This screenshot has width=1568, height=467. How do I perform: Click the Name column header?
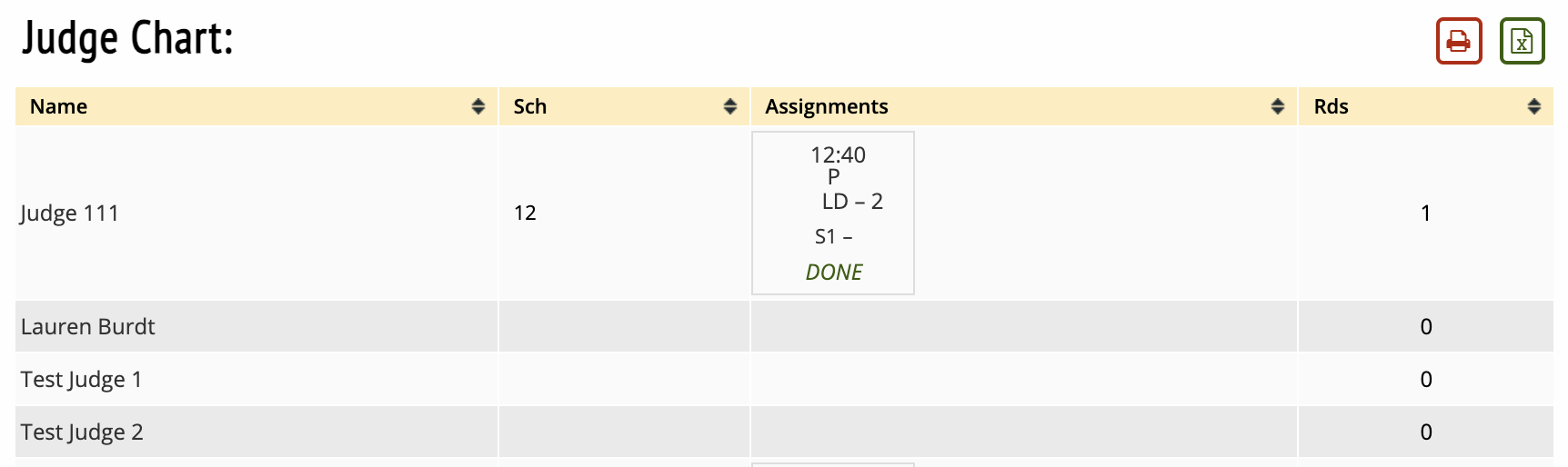(x=59, y=106)
